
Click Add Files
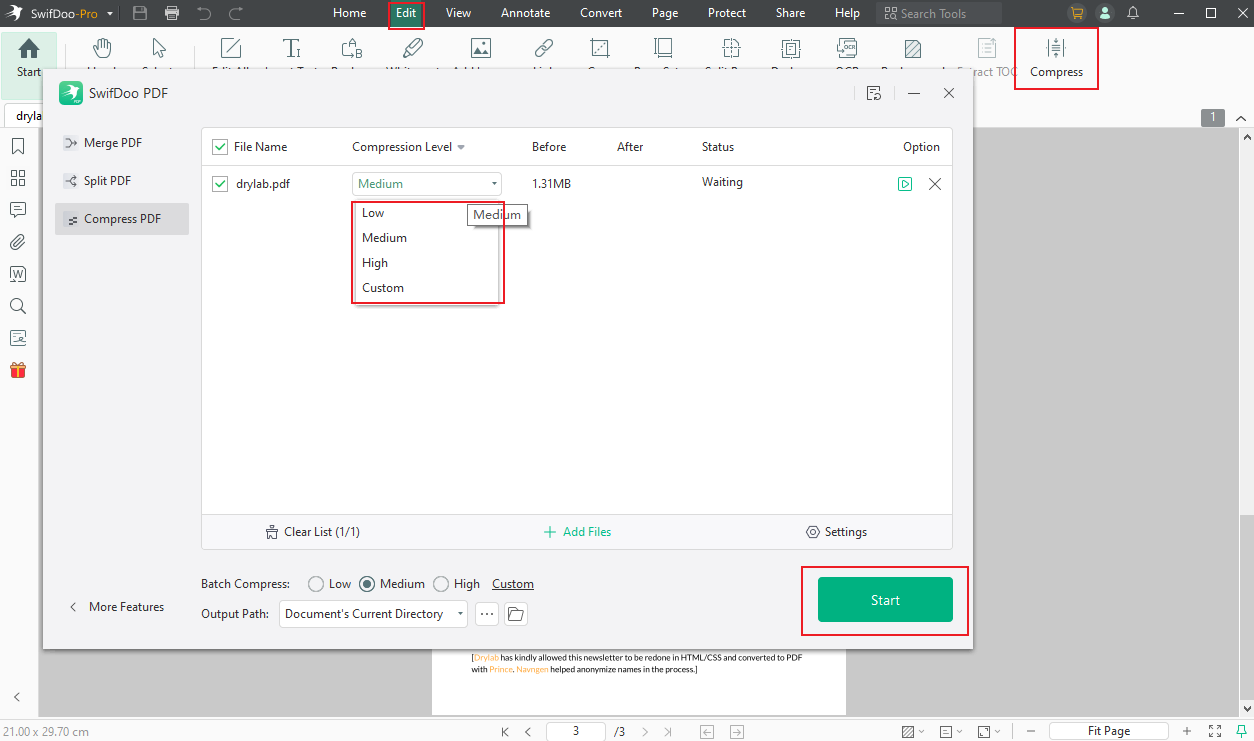pos(578,532)
